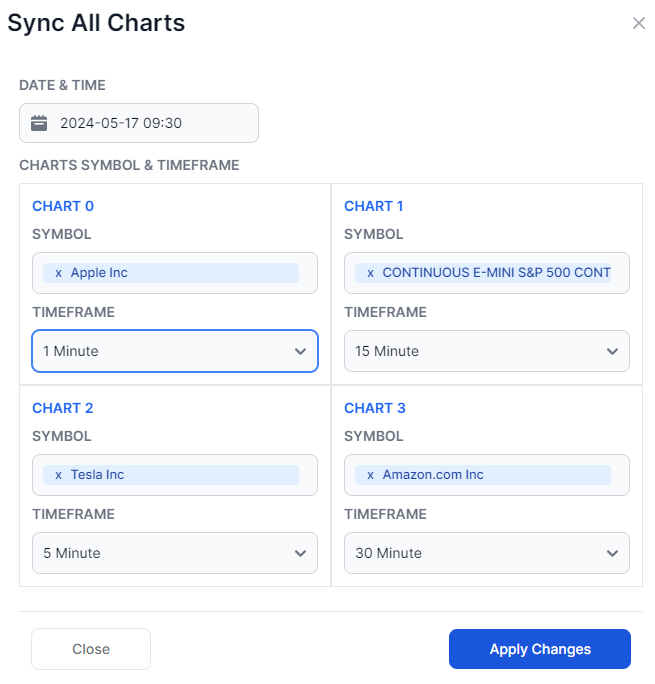Viewport: 655px width, 684px height.
Task: Remove the Amazon.com Inc symbol tag
Action: pos(370,475)
